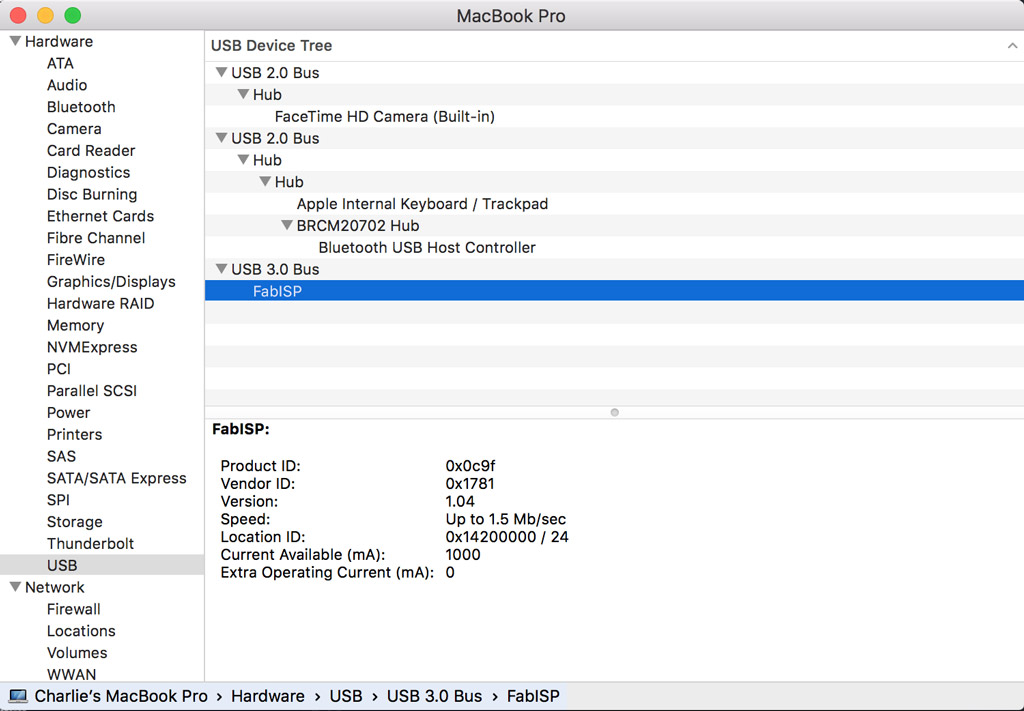Close the MacBook Pro window

tap(18, 15)
